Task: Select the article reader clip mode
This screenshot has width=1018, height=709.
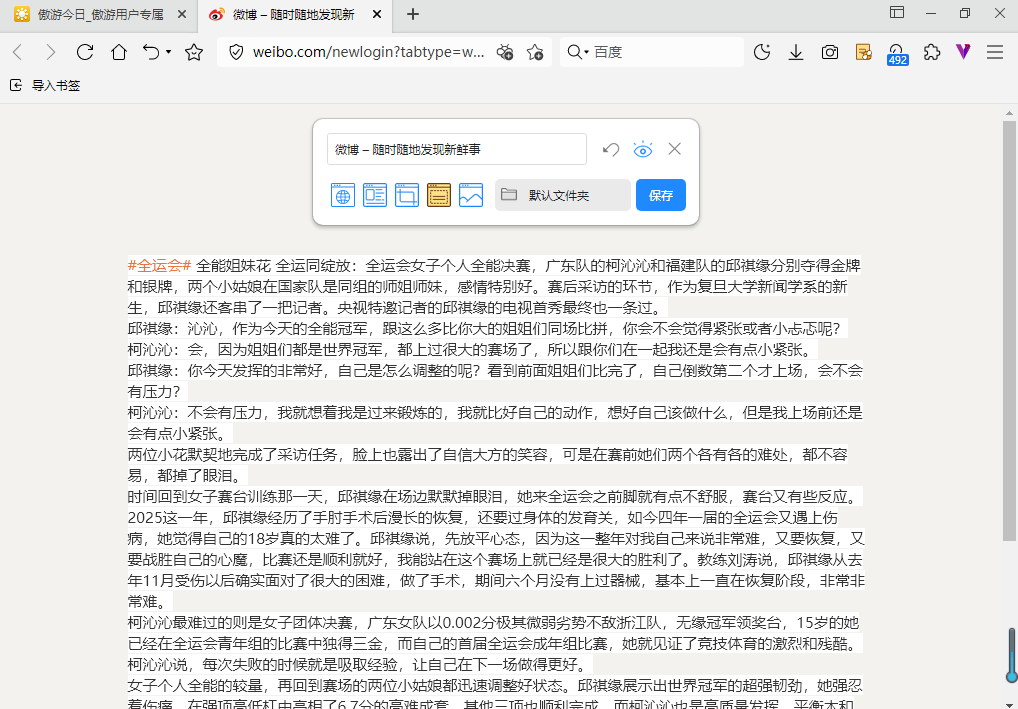Action: 375,195
